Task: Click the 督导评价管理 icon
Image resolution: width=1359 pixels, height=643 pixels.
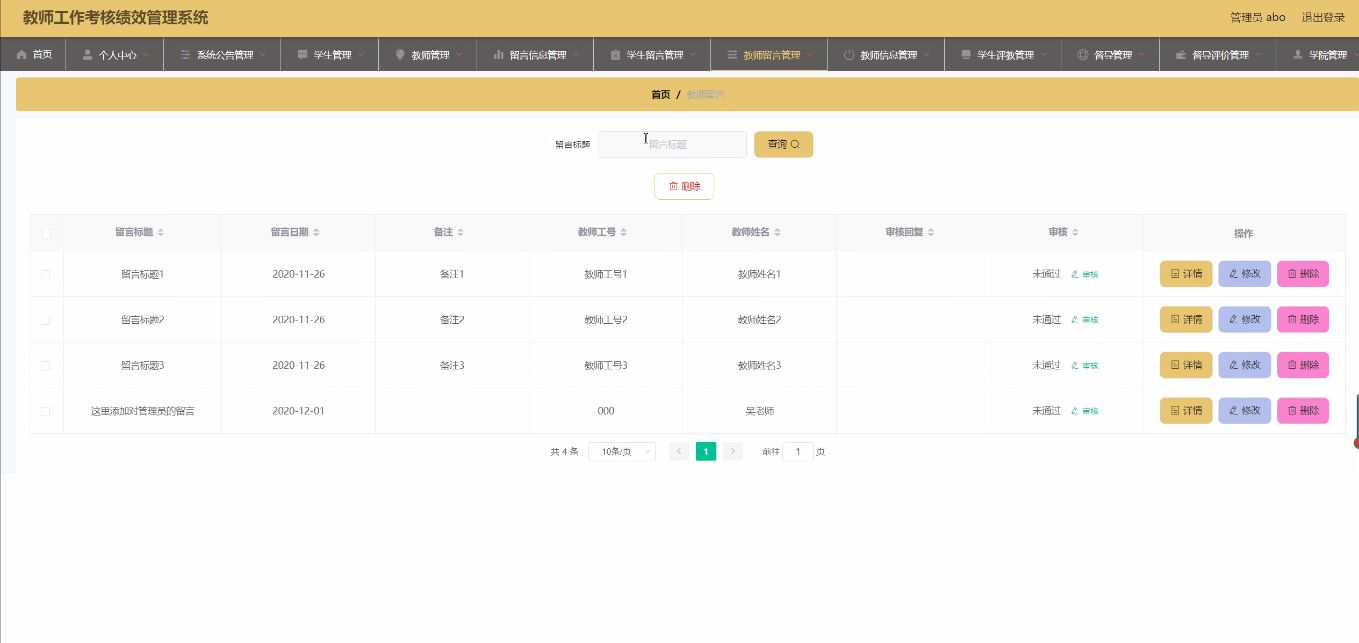Action: (x=1182, y=55)
